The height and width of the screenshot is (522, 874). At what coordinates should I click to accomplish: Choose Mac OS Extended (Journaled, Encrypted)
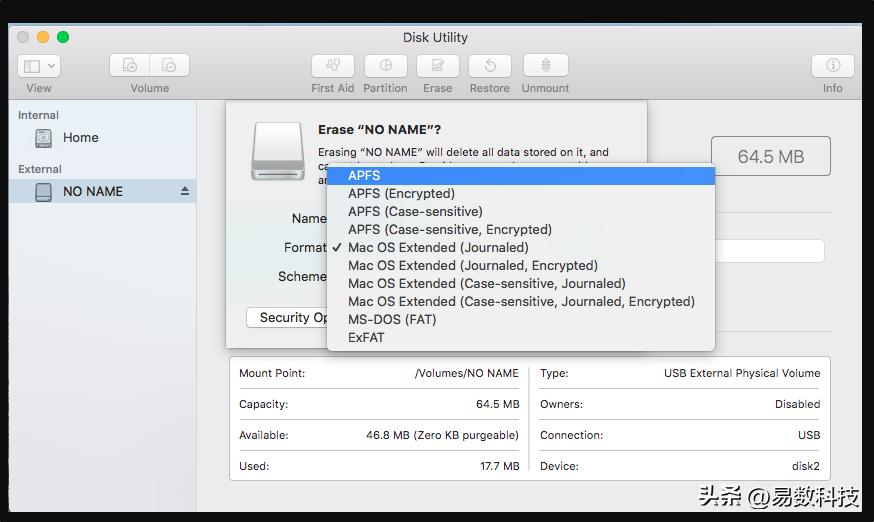472,266
